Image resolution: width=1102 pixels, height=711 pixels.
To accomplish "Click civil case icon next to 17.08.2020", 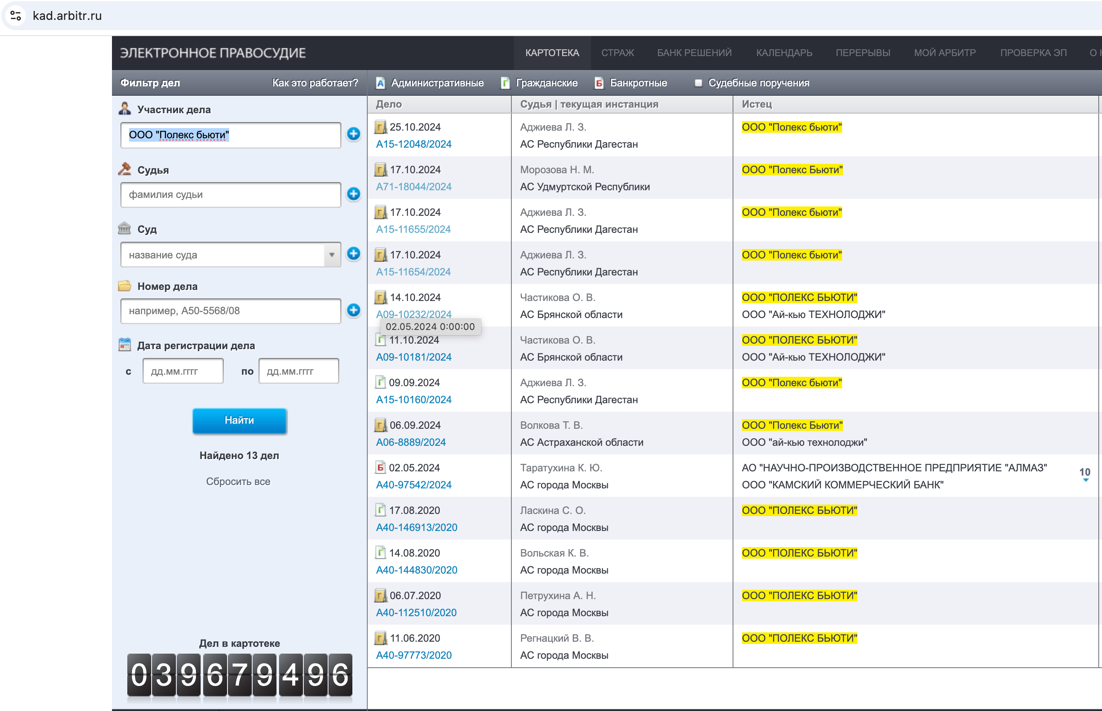I will pyautogui.click(x=380, y=510).
